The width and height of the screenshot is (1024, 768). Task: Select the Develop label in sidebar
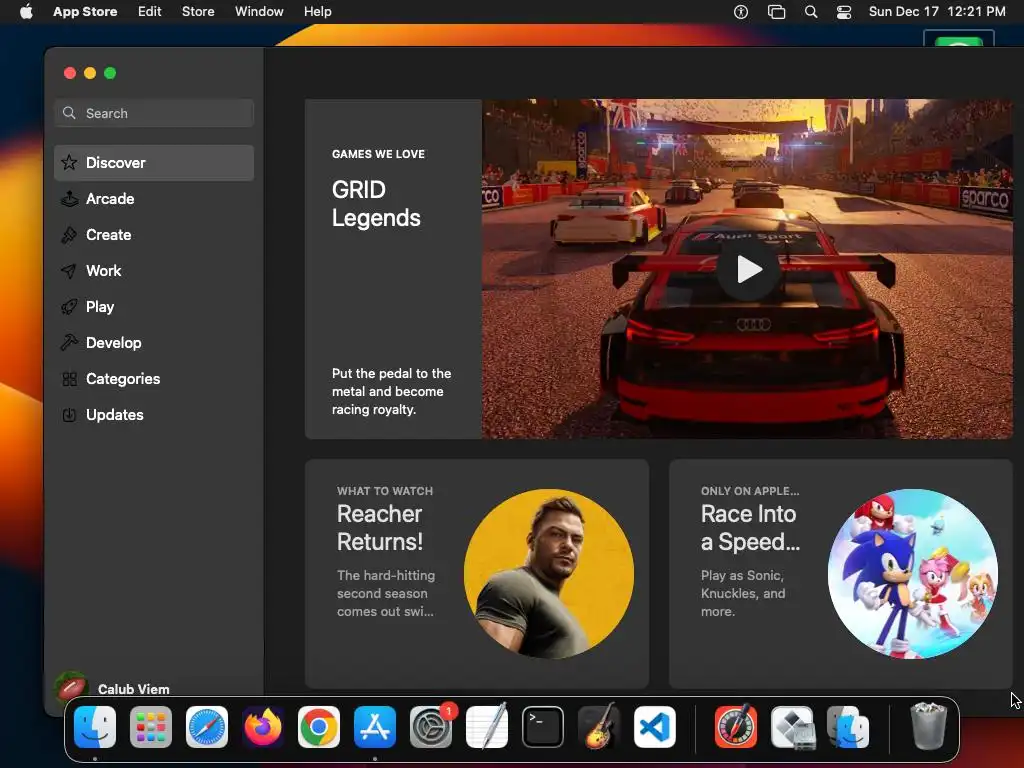pos(114,342)
